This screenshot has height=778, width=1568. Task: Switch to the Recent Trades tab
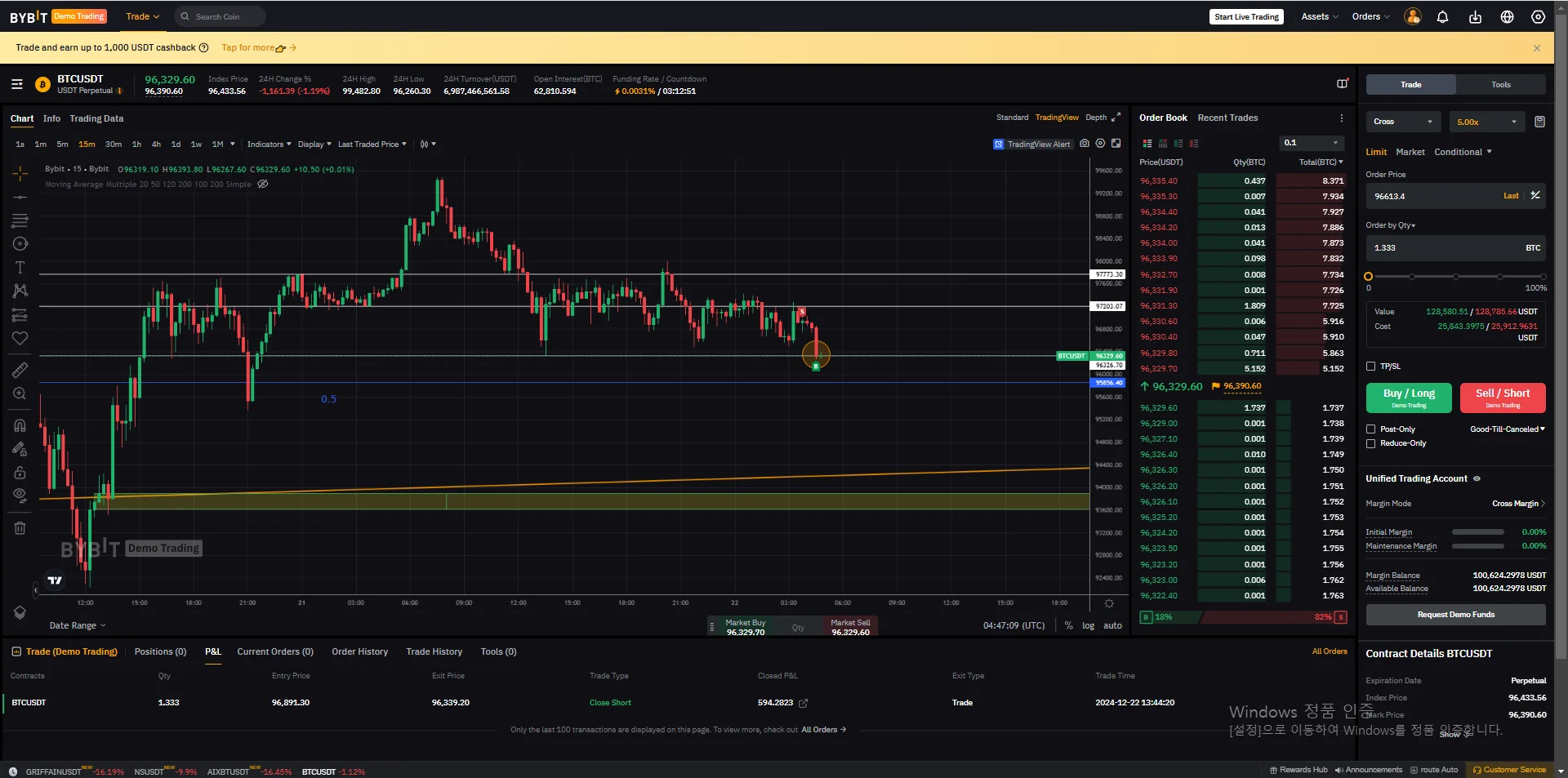coord(1227,118)
